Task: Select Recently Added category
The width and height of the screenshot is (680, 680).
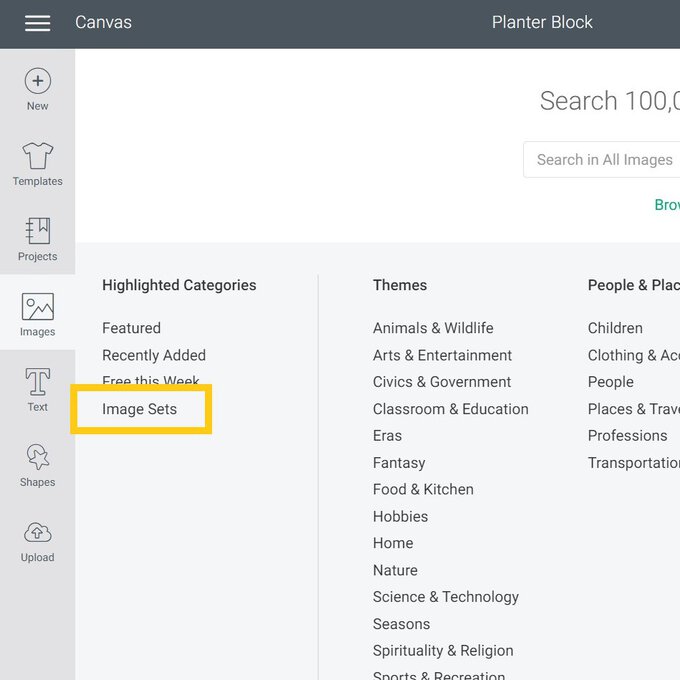Action: [x=154, y=355]
